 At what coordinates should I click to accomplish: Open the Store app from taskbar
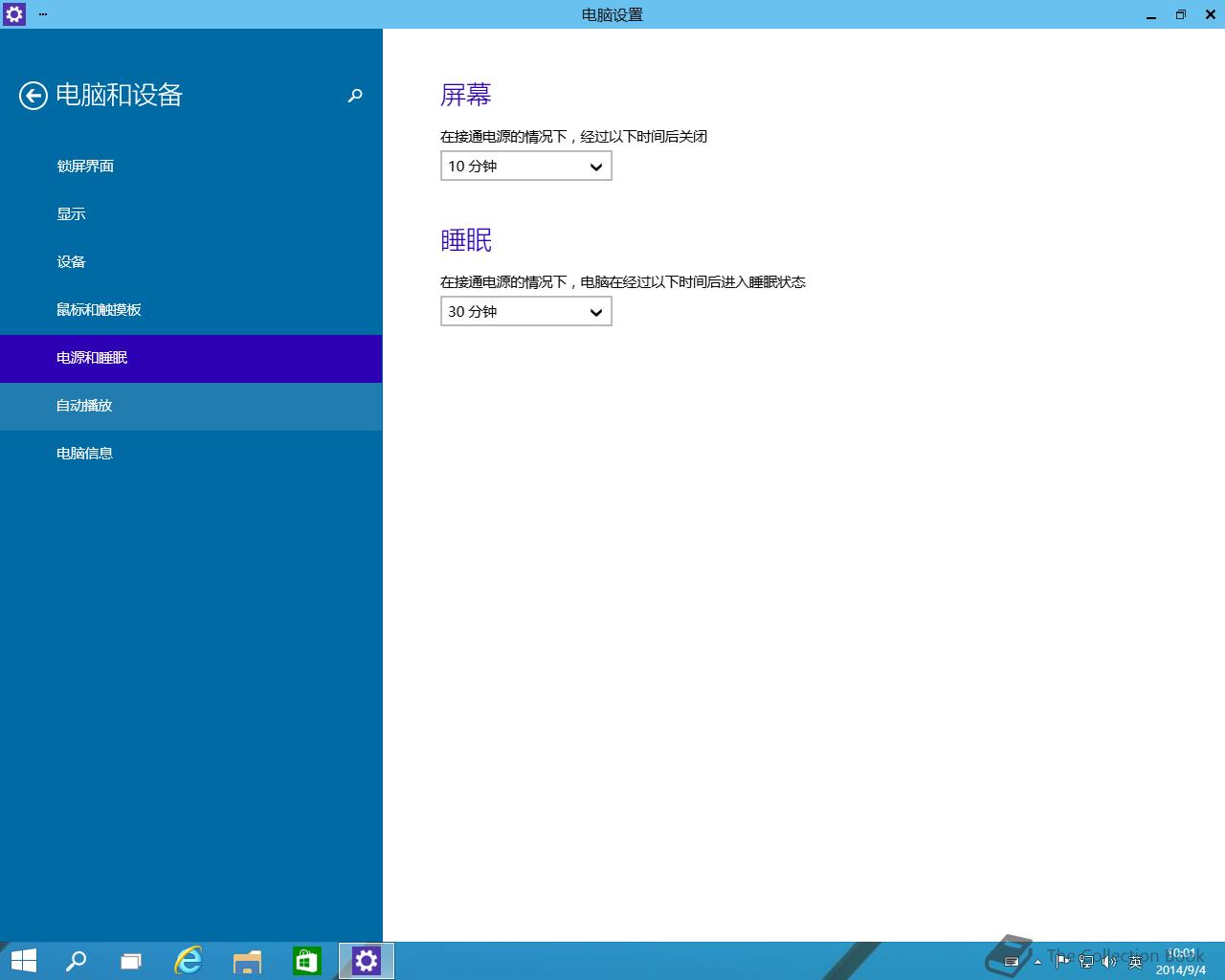(x=307, y=961)
